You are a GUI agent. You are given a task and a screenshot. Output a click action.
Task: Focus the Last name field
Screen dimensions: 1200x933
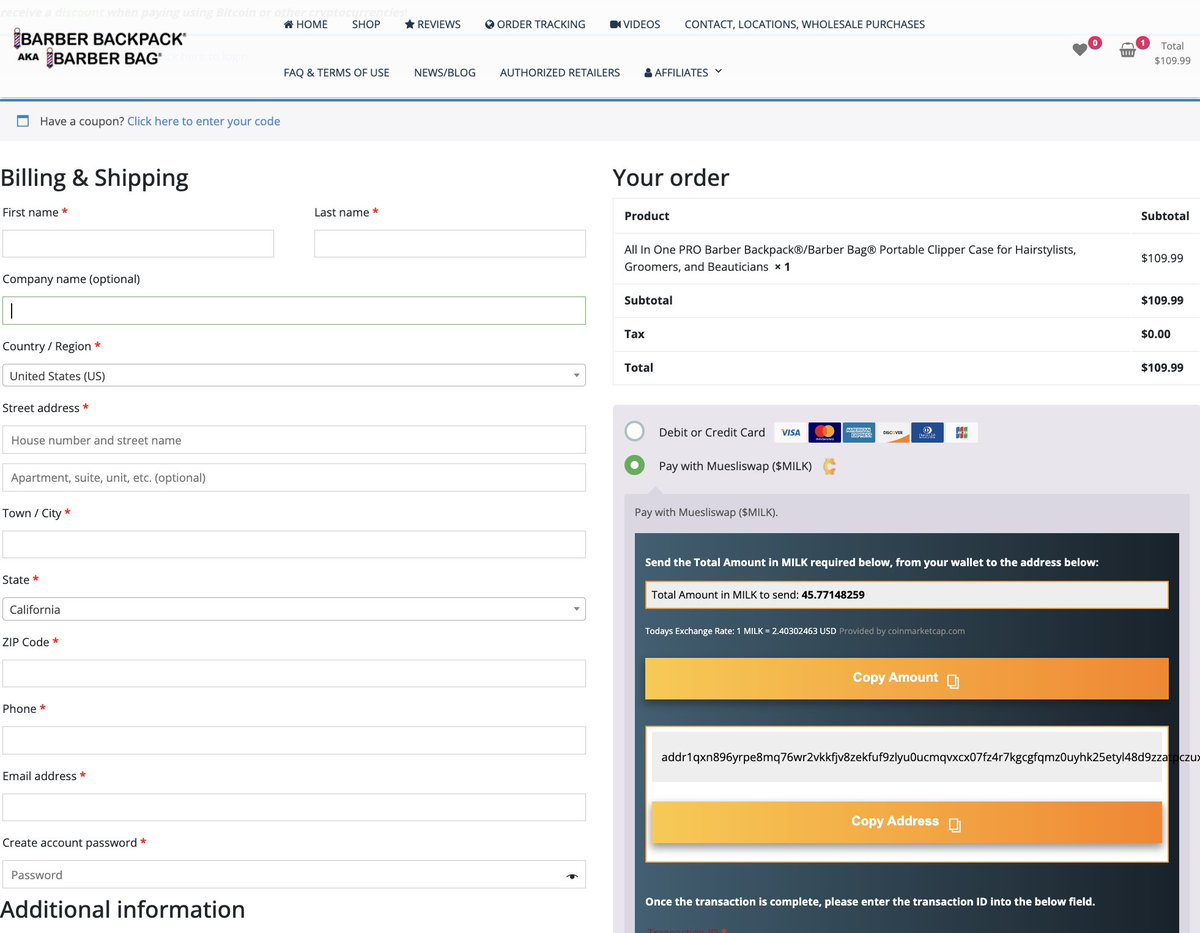click(x=450, y=243)
